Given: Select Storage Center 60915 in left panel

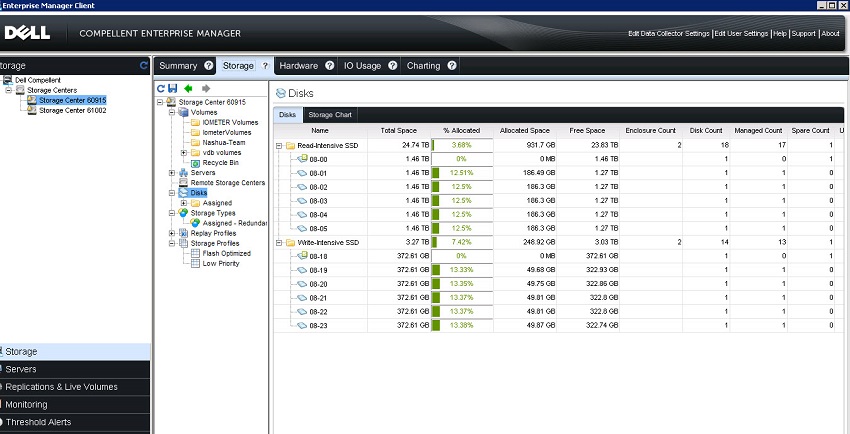Looking at the screenshot, I should pos(73,100).
